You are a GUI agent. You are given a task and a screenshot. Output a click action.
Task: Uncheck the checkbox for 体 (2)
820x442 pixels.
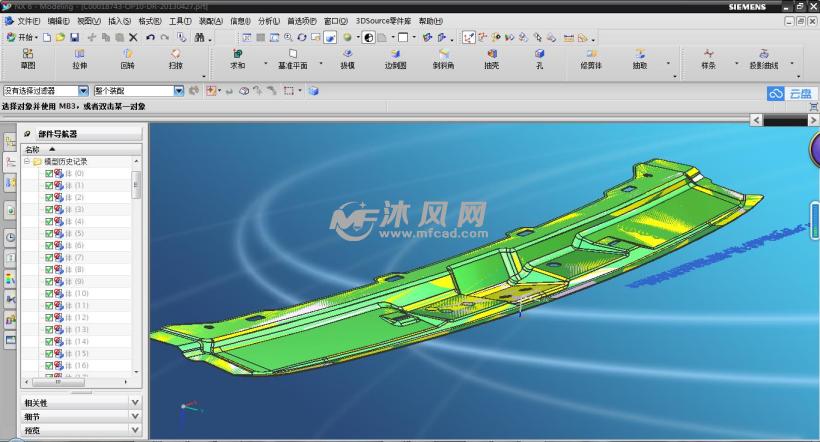(x=49, y=197)
